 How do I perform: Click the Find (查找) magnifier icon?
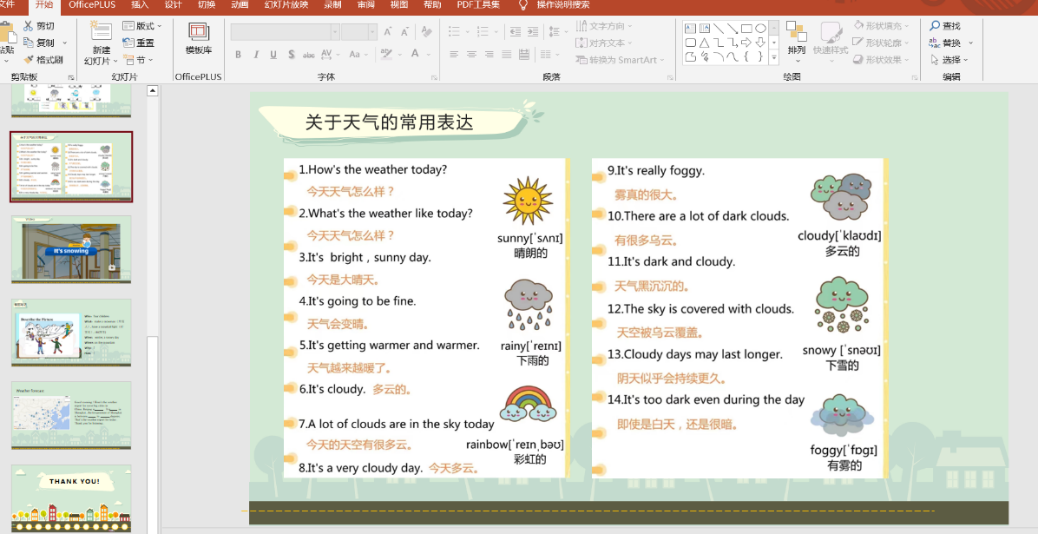coord(935,26)
